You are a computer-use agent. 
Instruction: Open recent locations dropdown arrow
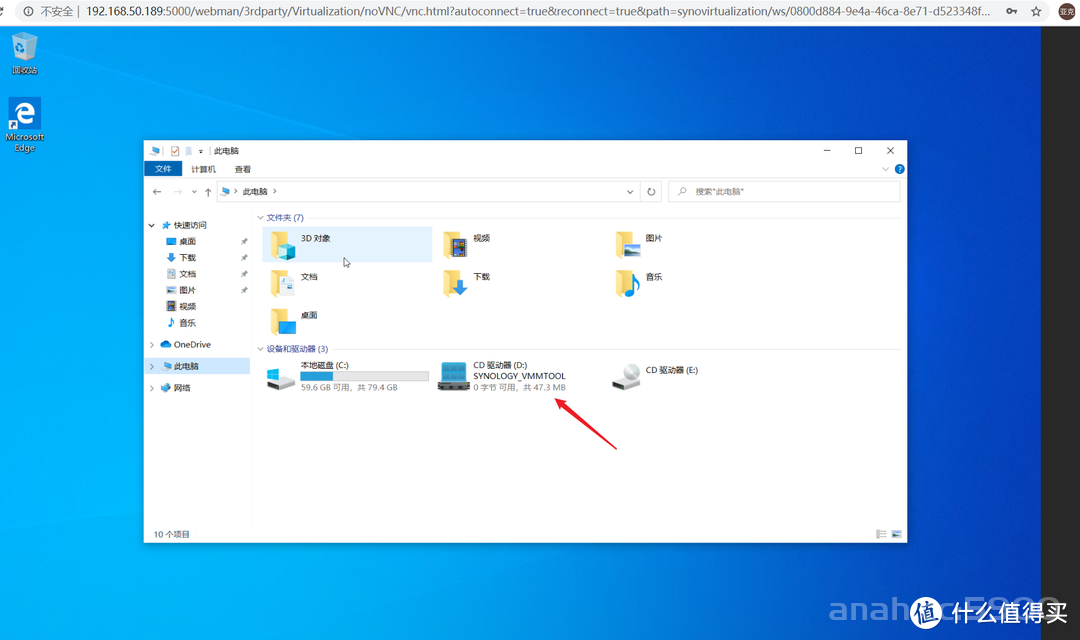coord(194,192)
